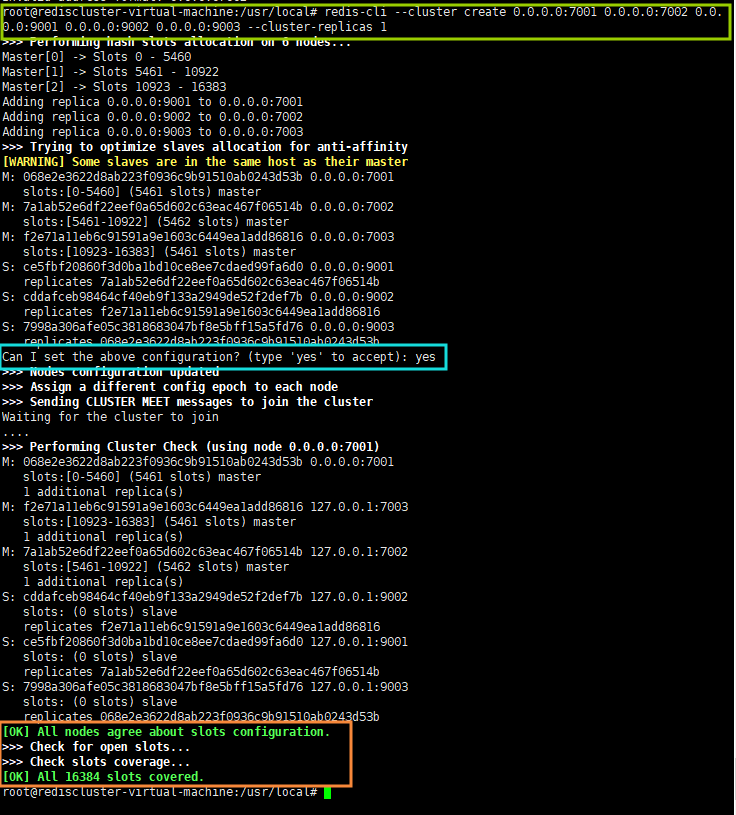The width and height of the screenshot is (736, 815).
Task: Click the green terminal cursor at the prompt
Action: coord(327,793)
